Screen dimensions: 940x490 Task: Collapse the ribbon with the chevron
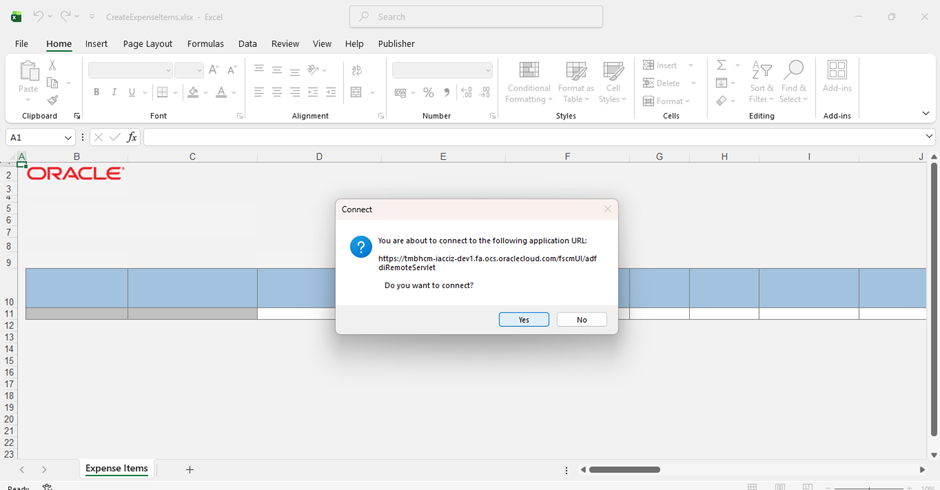925,113
